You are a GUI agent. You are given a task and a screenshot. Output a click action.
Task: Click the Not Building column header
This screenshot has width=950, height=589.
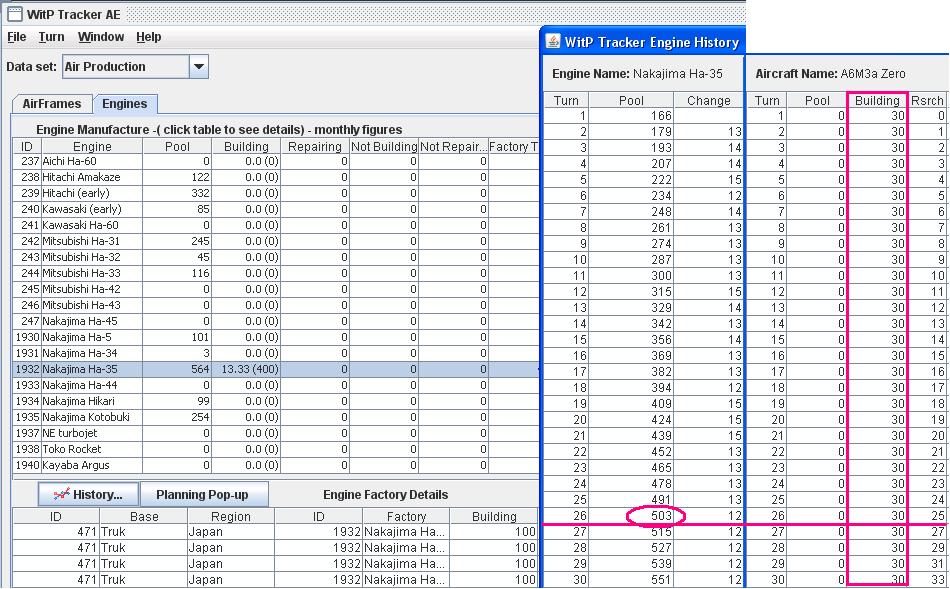tap(384, 146)
